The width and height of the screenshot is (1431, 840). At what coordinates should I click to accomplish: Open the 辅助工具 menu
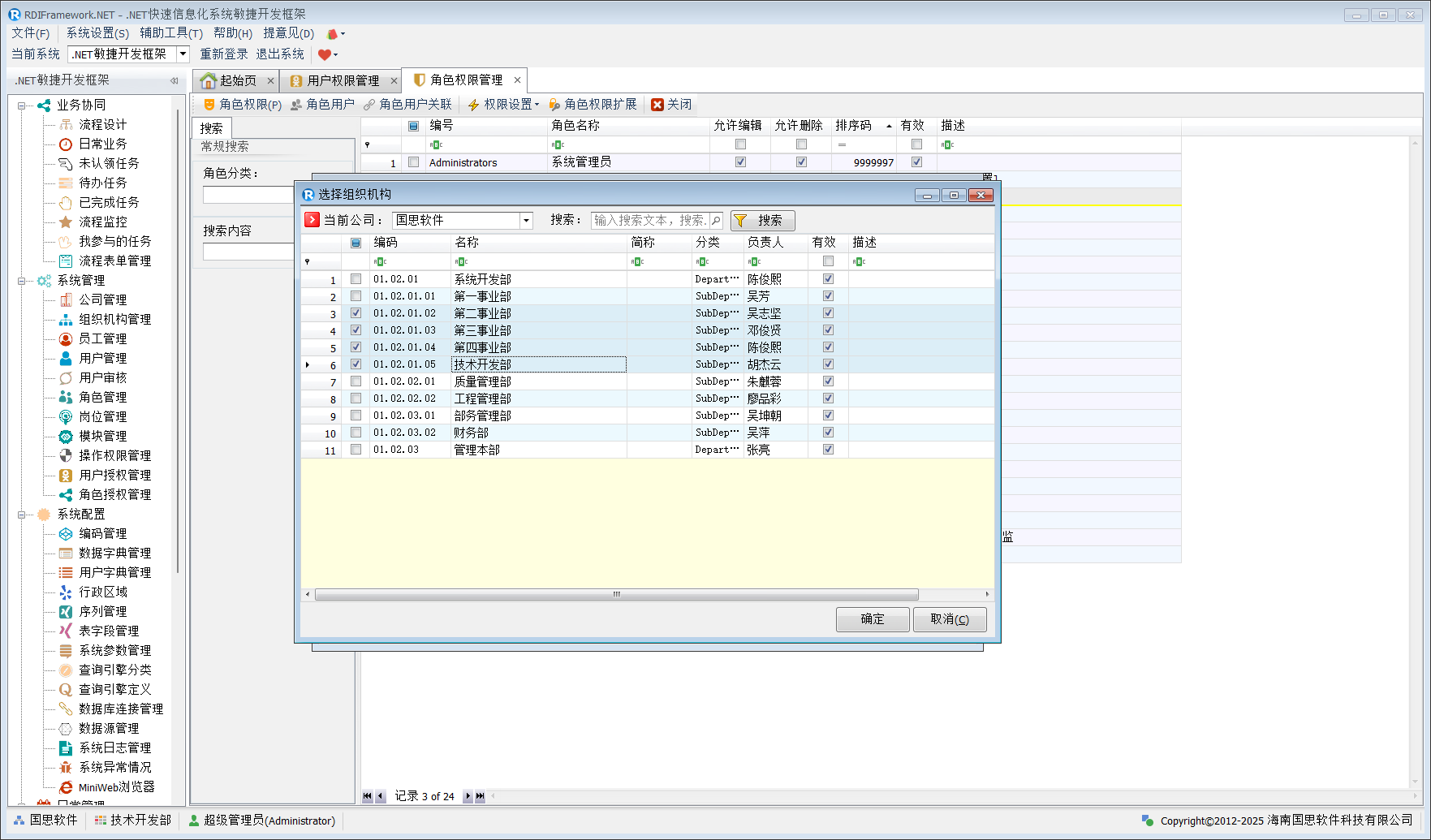click(x=170, y=33)
